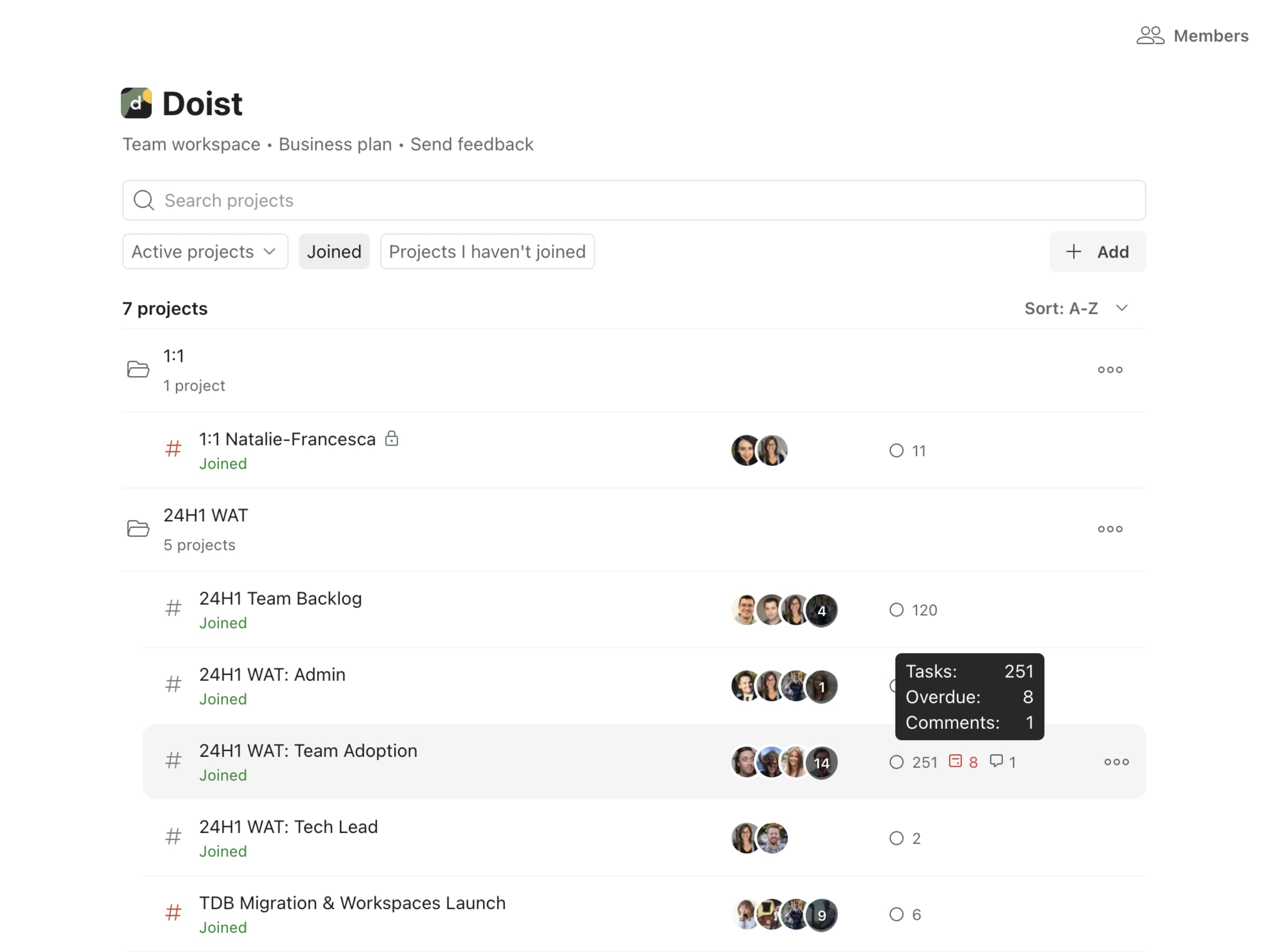Image resolution: width=1271 pixels, height=952 pixels.
Task: Open more options for 24H1 WAT folder
Action: click(1110, 529)
